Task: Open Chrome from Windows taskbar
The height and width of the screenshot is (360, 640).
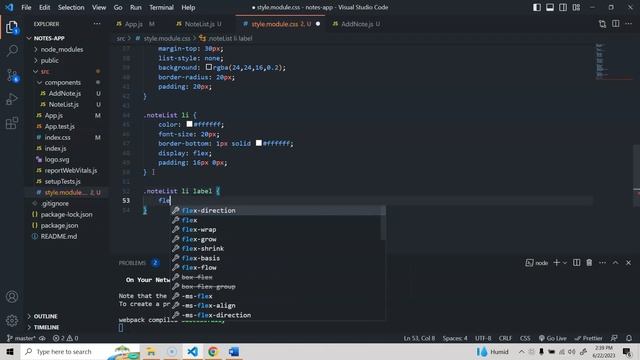Action: pyautogui.click(x=213, y=351)
